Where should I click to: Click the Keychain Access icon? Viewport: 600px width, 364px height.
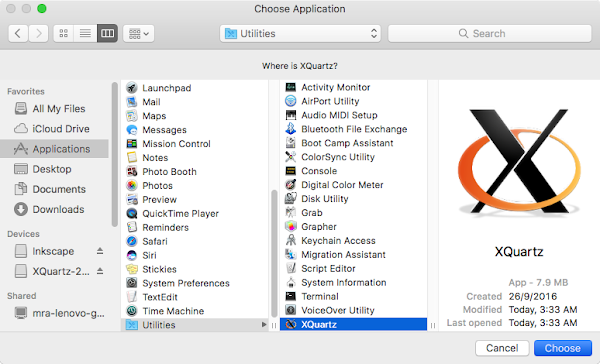pyautogui.click(x=291, y=240)
